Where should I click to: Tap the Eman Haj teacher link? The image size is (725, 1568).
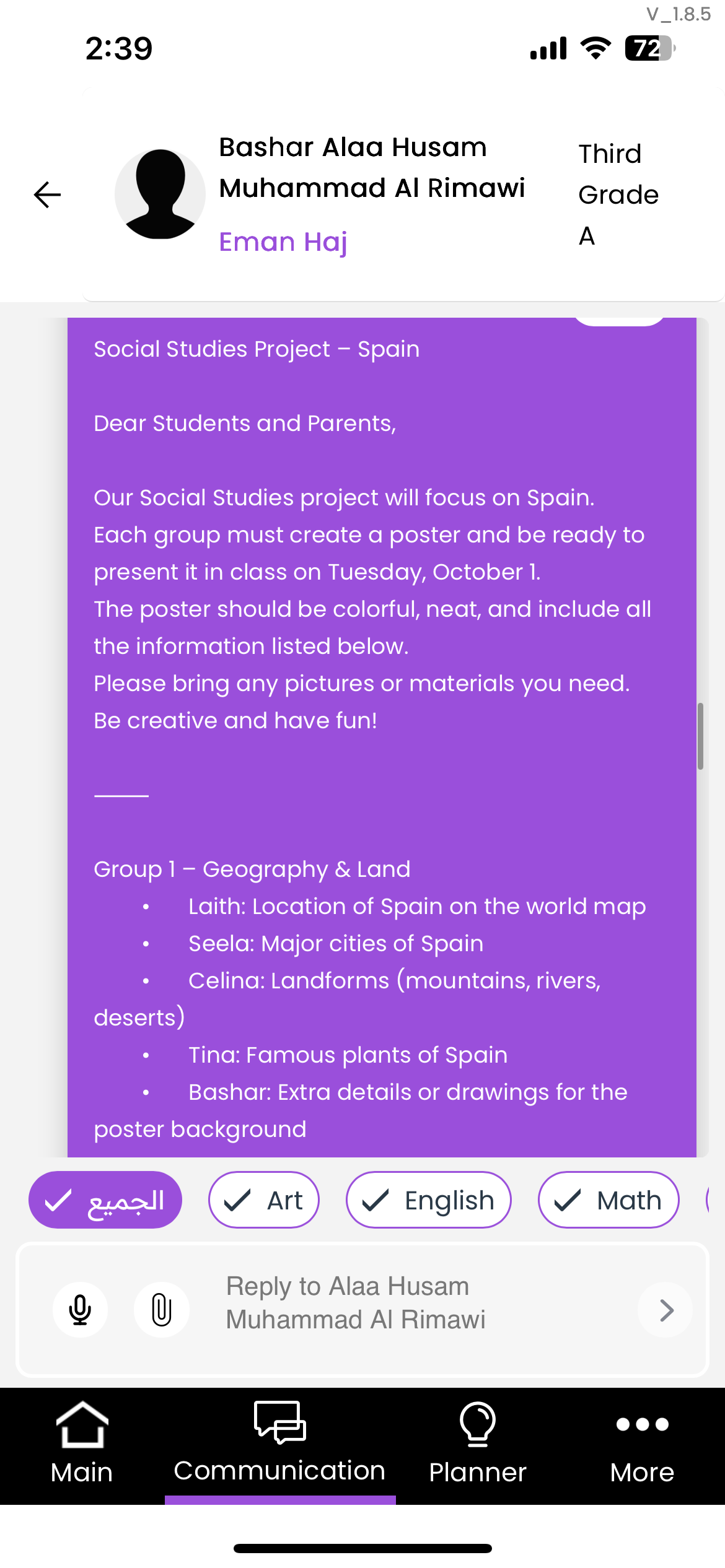click(x=283, y=242)
